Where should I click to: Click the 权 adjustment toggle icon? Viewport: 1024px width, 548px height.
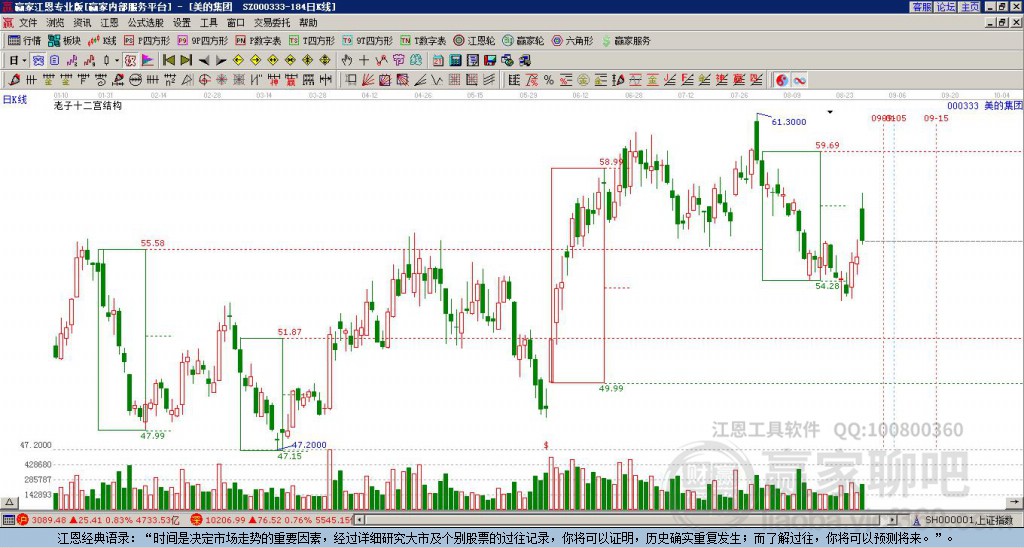coord(130,60)
